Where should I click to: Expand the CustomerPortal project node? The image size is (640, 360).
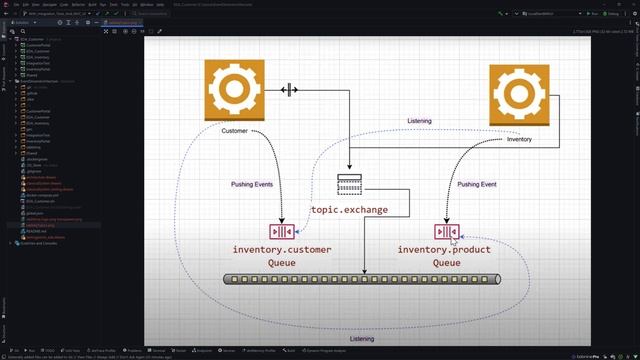pos(16,45)
